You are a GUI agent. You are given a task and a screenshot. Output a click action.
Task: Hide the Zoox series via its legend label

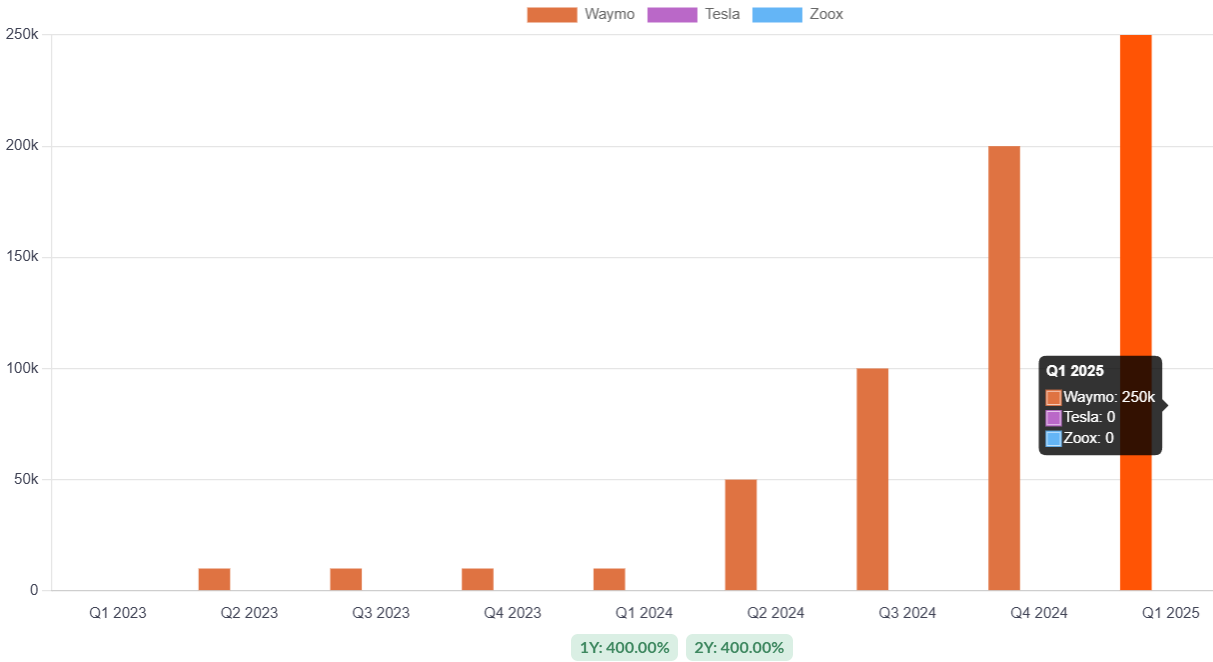point(826,14)
